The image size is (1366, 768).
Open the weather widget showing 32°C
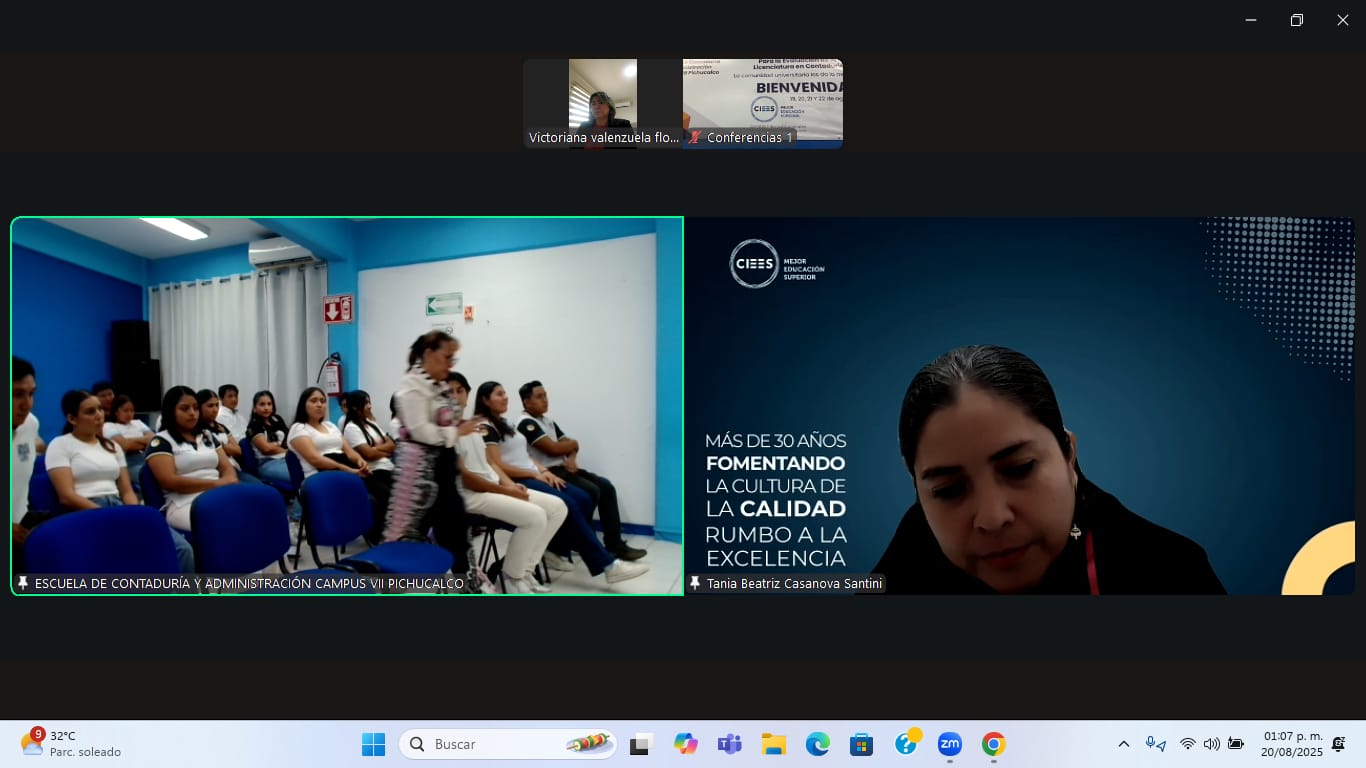click(x=70, y=744)
